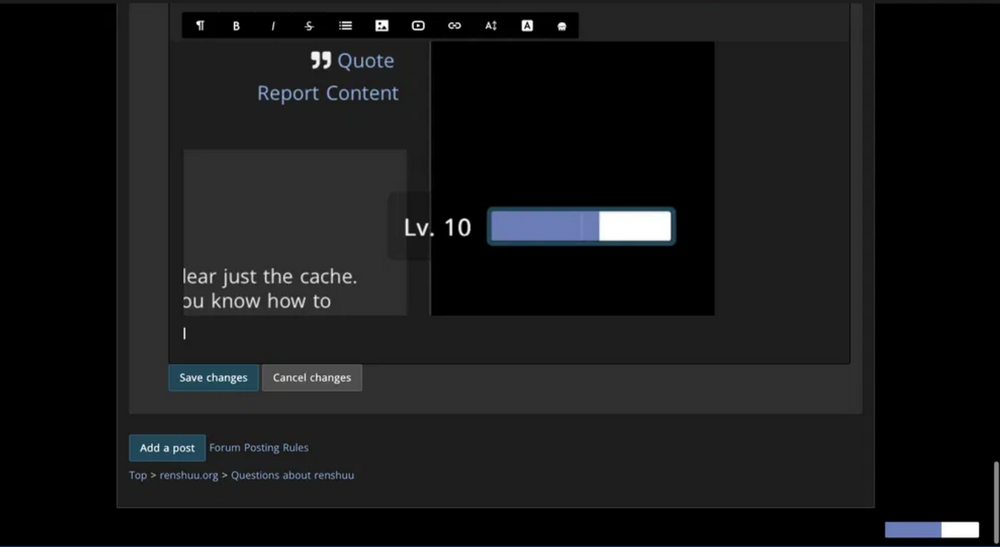This screenshot has width=1000, height=547.
Task: Toggle bold formatting in editor toolbar
Action: 236,26
